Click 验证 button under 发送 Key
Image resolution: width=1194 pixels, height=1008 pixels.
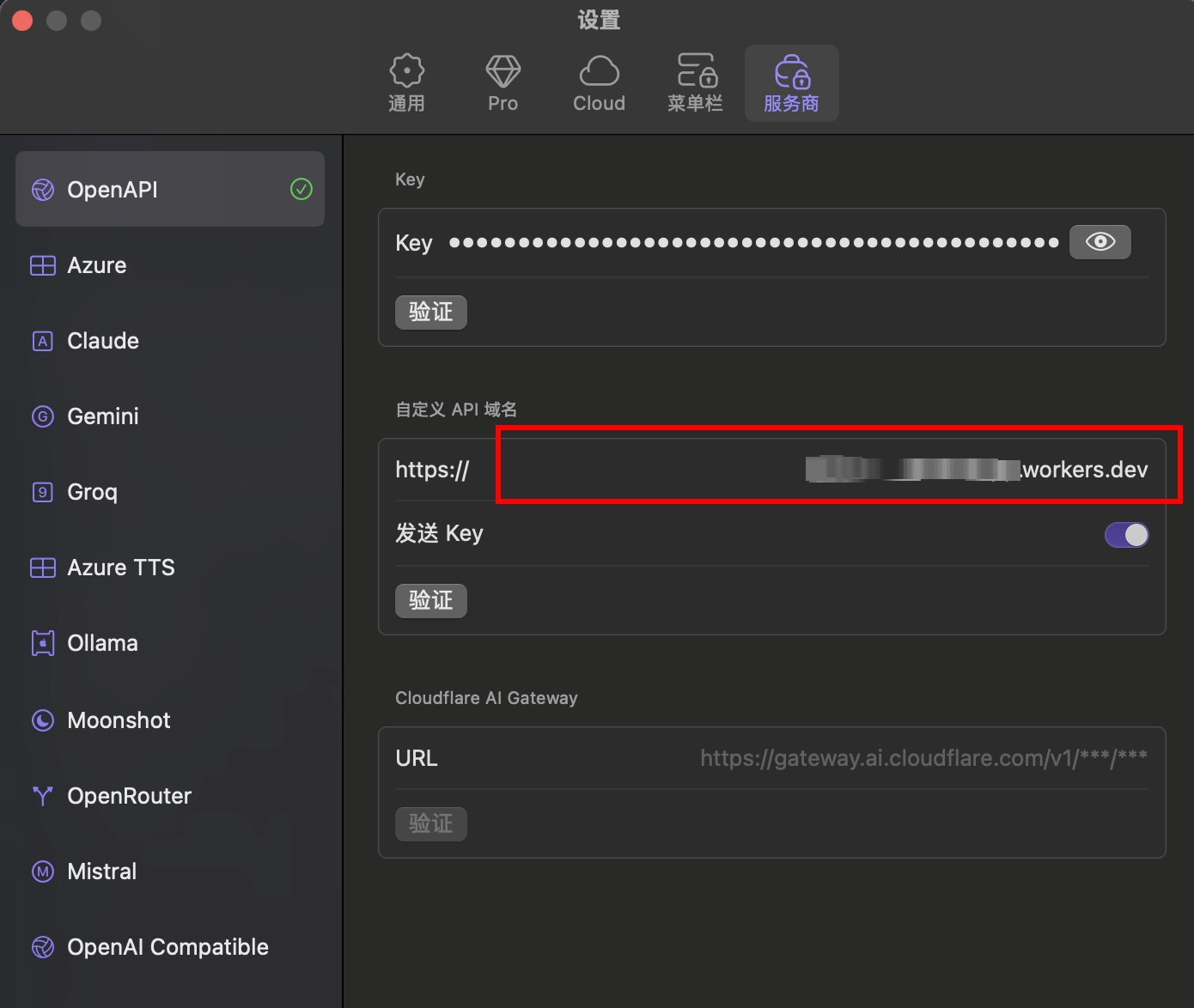click(x=431, y=600)
